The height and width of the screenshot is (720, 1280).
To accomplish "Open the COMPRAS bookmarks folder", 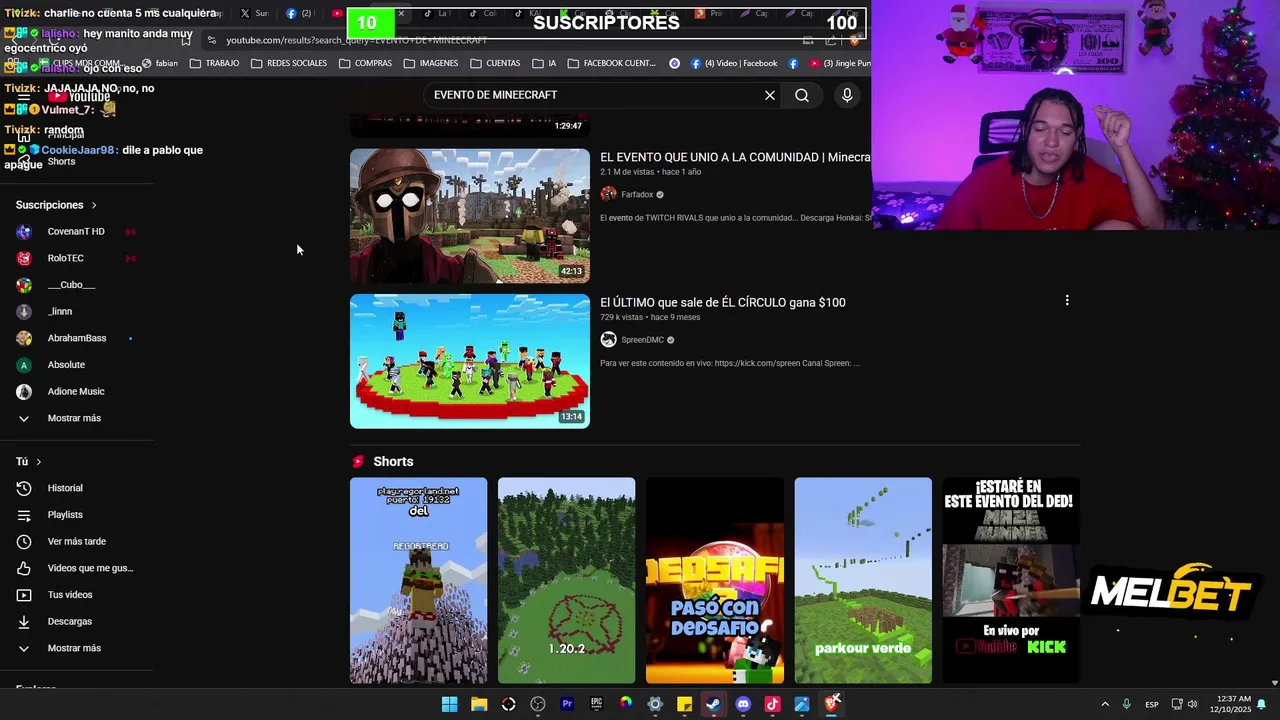I will (x=365, y=63).
